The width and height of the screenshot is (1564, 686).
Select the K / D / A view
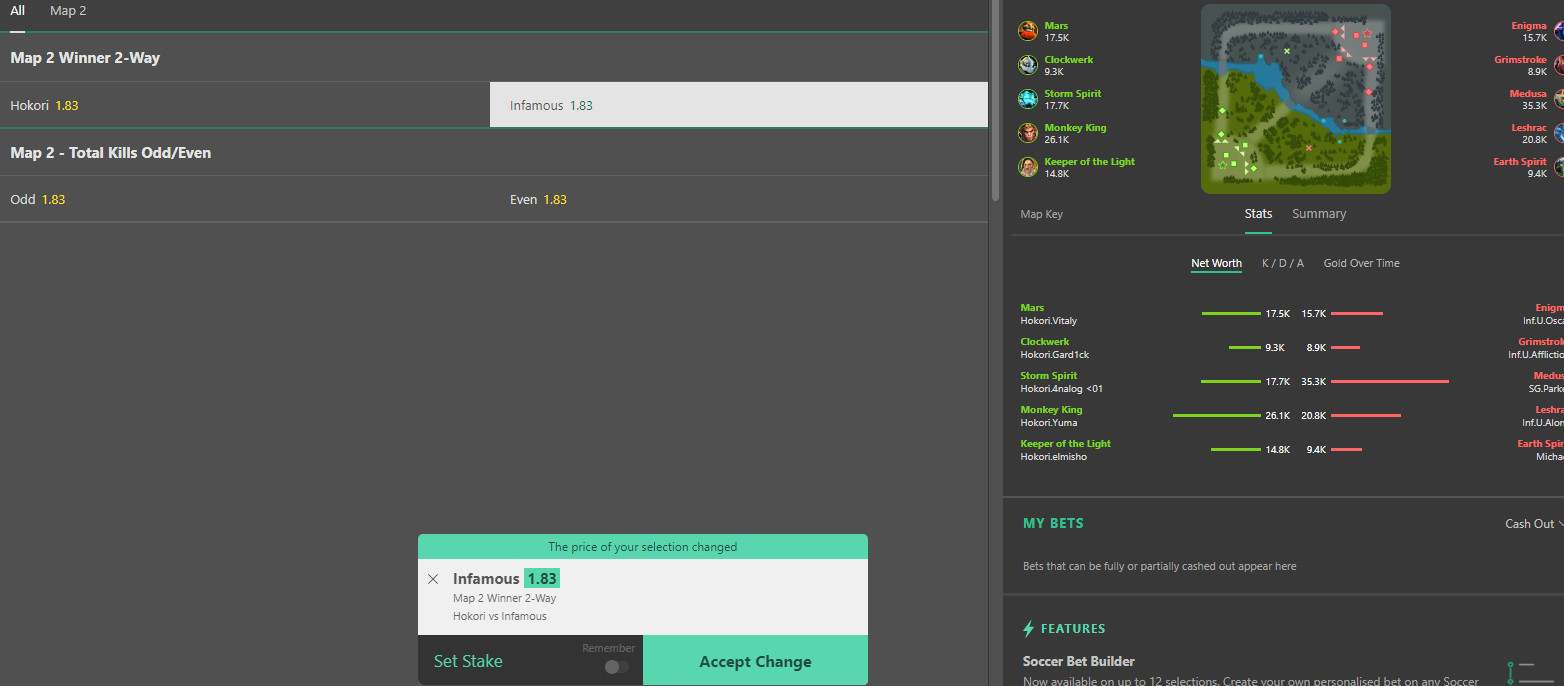coord(1283,264)
